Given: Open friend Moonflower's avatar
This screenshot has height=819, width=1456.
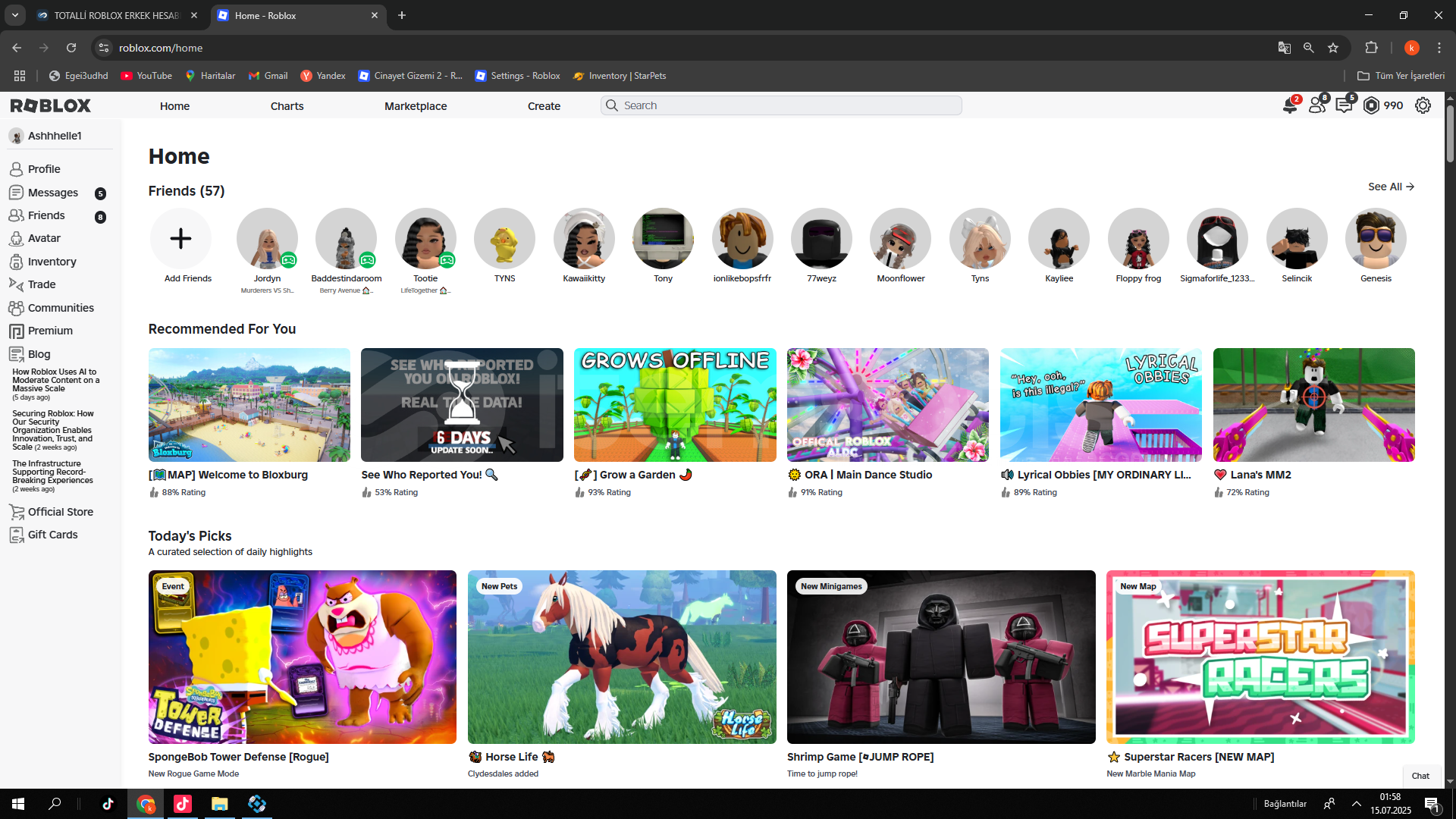Looking at the screenshot, I should pyautogui.click(x=901, y=239).
